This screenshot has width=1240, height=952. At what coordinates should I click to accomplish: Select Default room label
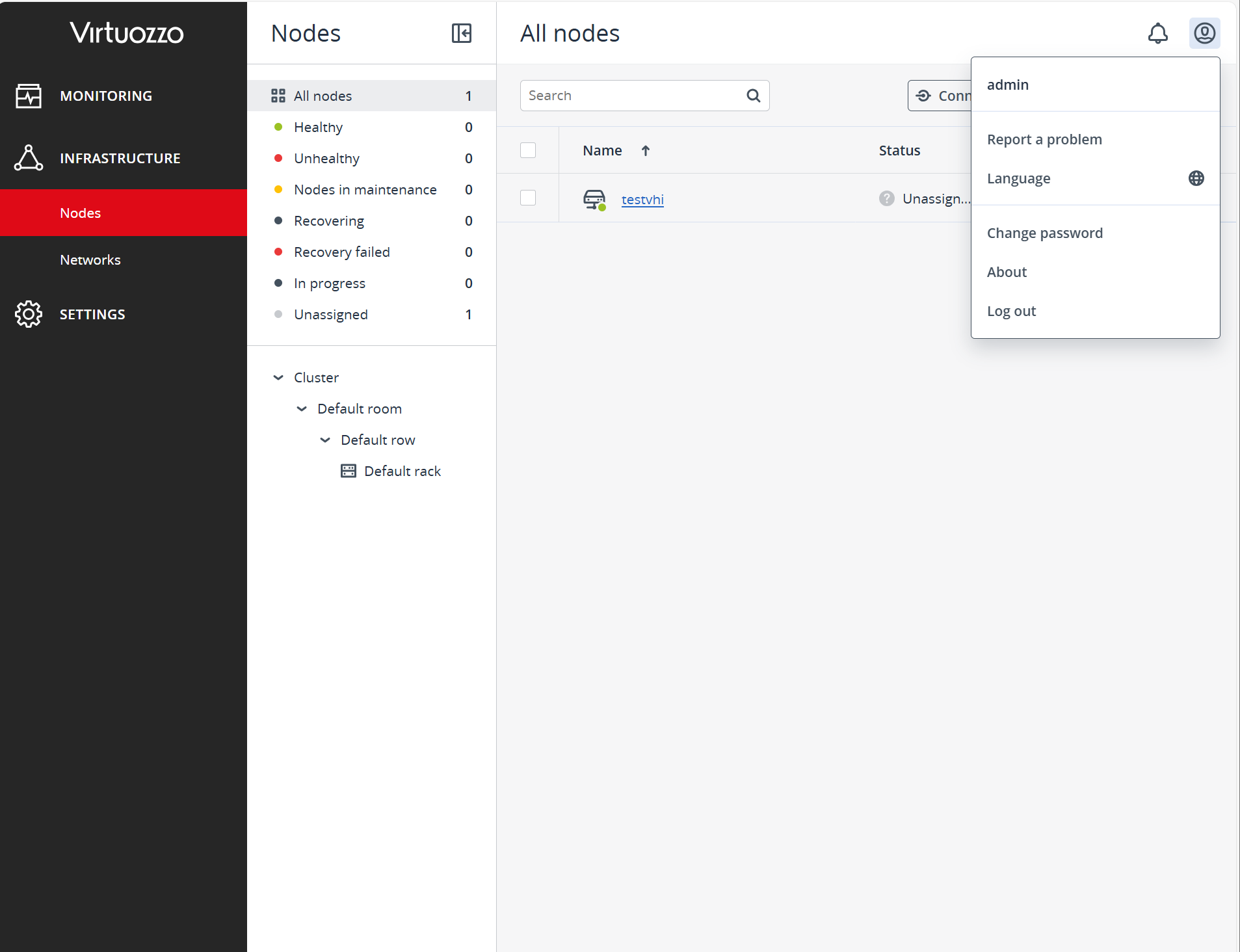[360, 408]
